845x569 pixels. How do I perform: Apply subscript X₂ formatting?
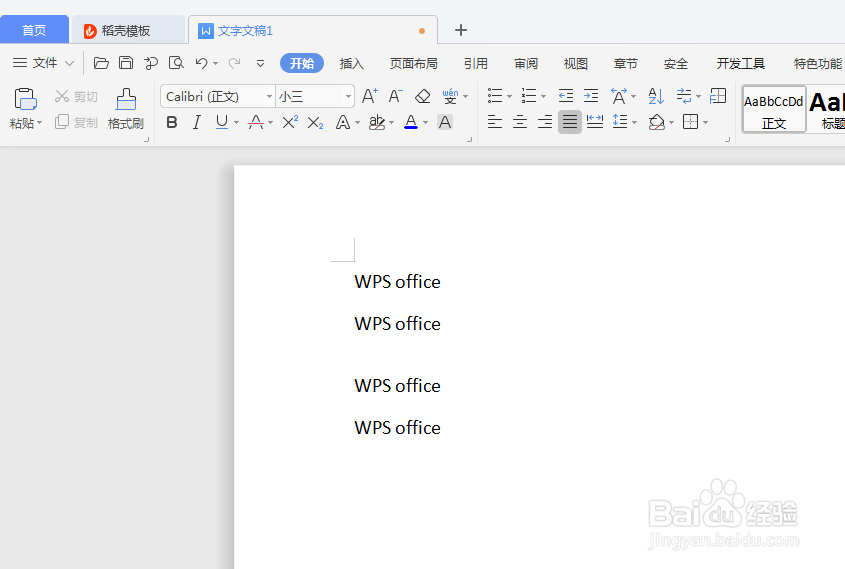pos(315,123)
